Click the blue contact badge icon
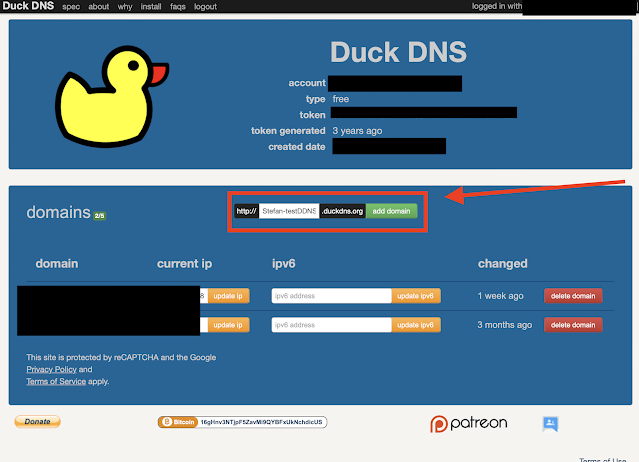Screen dimensions: 639x462 pos(550,424)
